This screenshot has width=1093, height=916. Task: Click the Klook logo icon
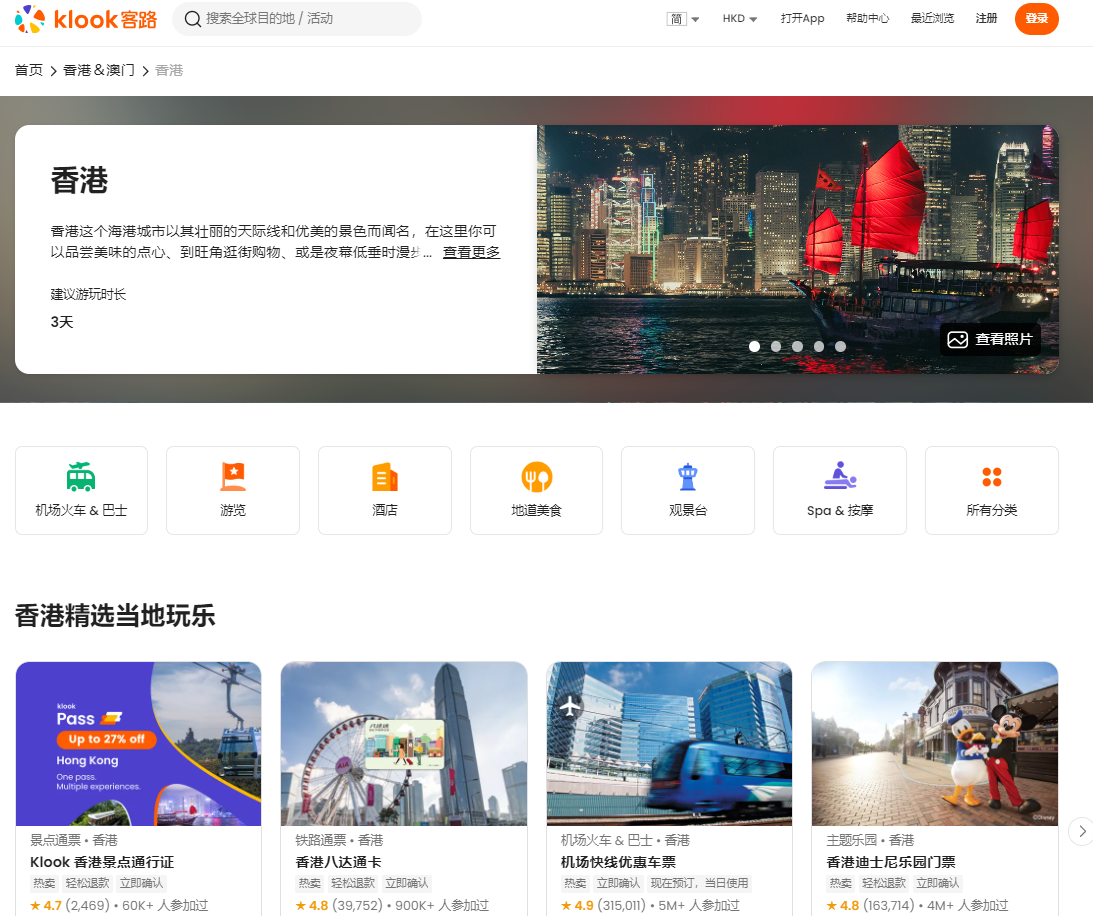point(30,19)
